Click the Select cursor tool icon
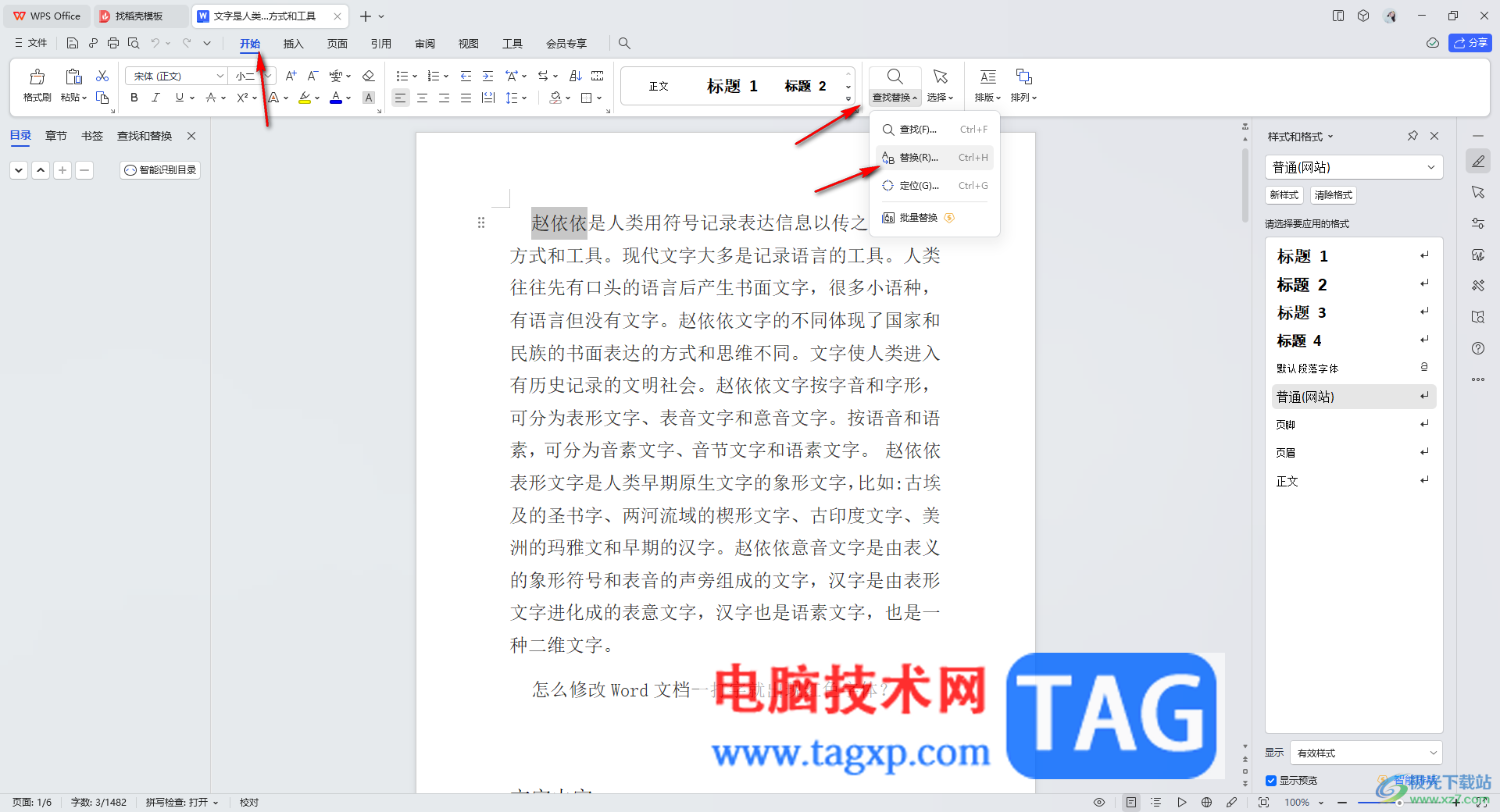Viewport: 1500px width, 812px height. 941,77
